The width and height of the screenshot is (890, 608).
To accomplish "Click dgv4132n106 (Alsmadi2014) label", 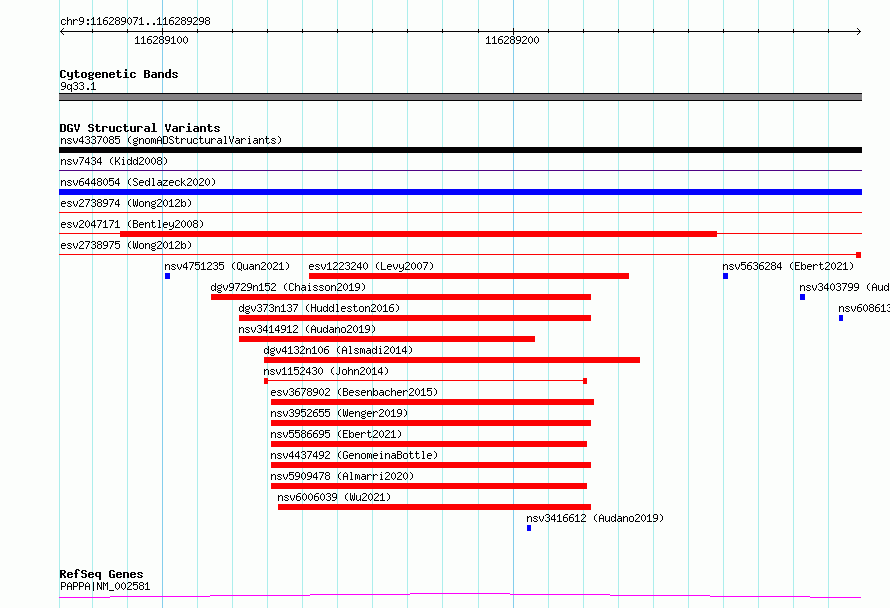I will tap(338, 350).
